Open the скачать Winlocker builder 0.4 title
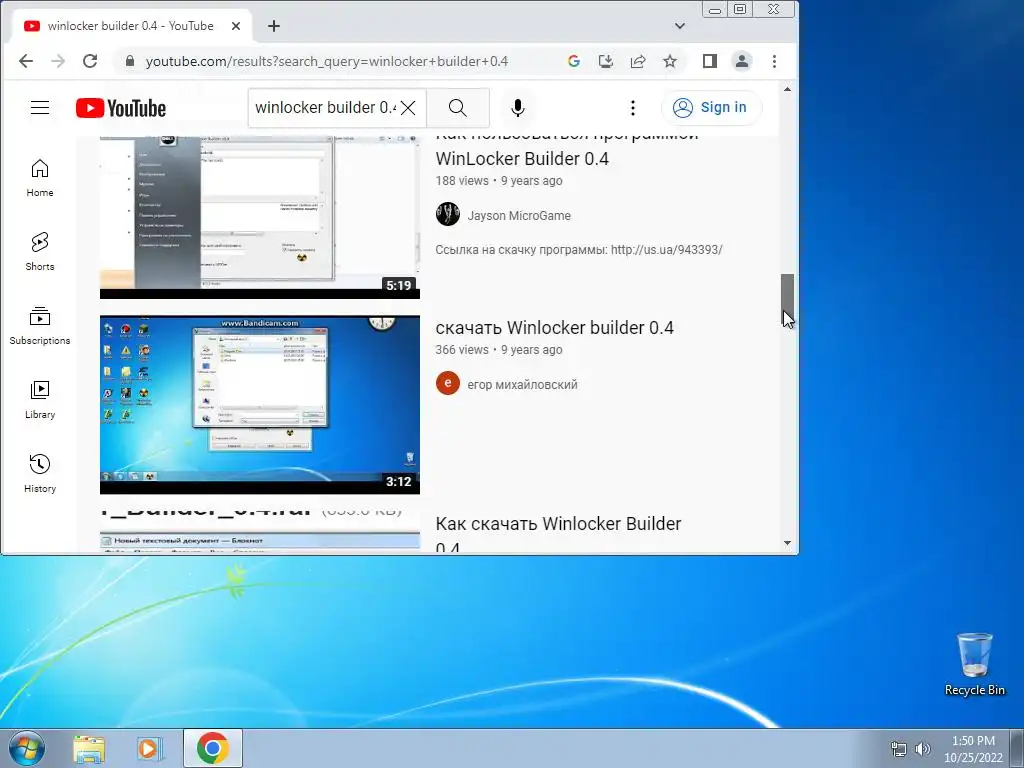Viewport: 1024px width, 768px height. click(554, 328)
